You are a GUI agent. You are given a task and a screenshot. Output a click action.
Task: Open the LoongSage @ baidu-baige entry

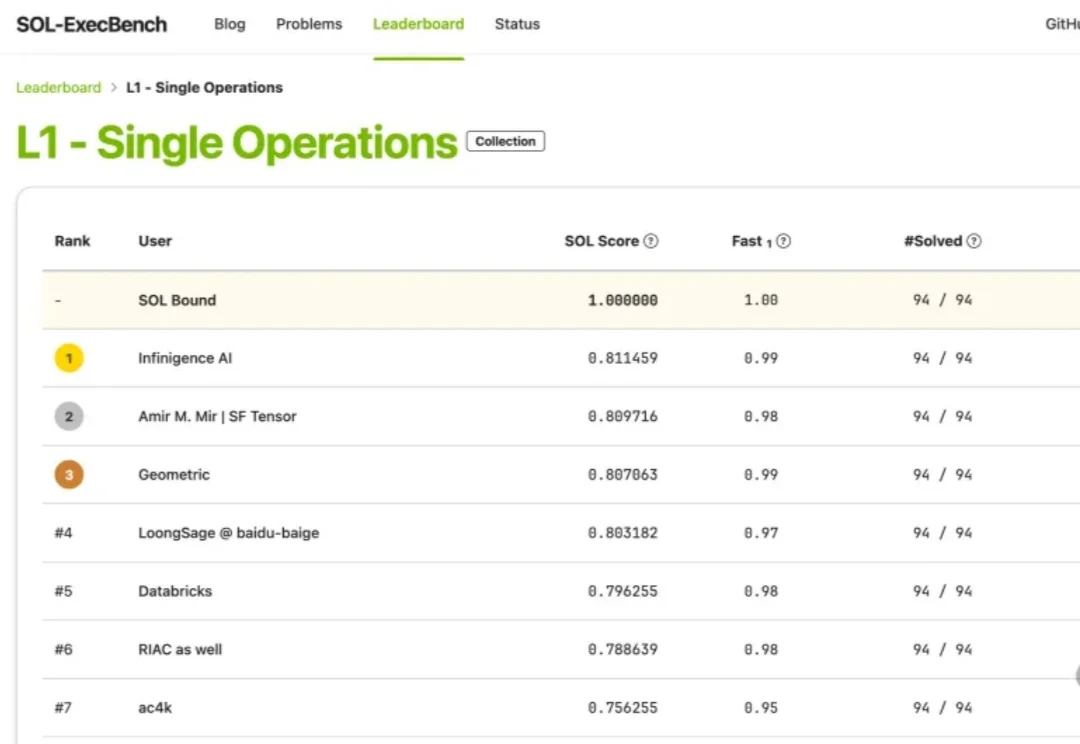click(x=229, y=533)
